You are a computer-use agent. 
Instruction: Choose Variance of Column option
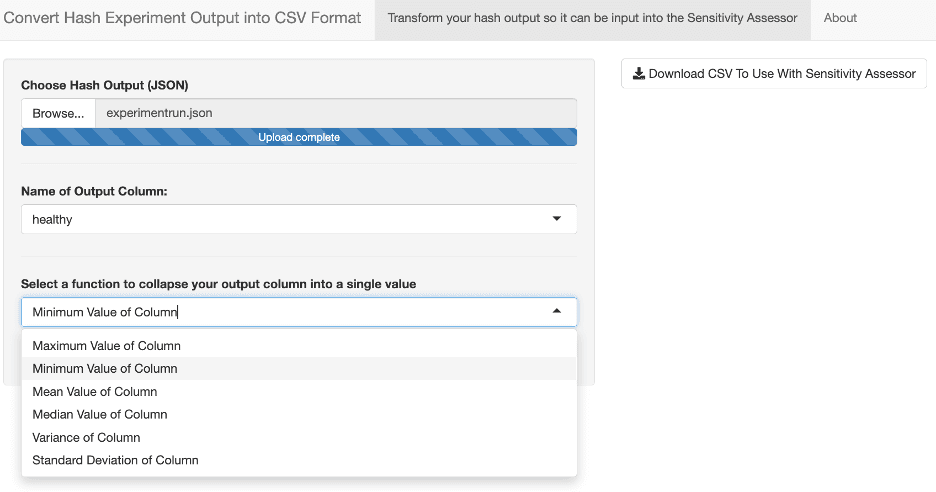tap(86, 438)
